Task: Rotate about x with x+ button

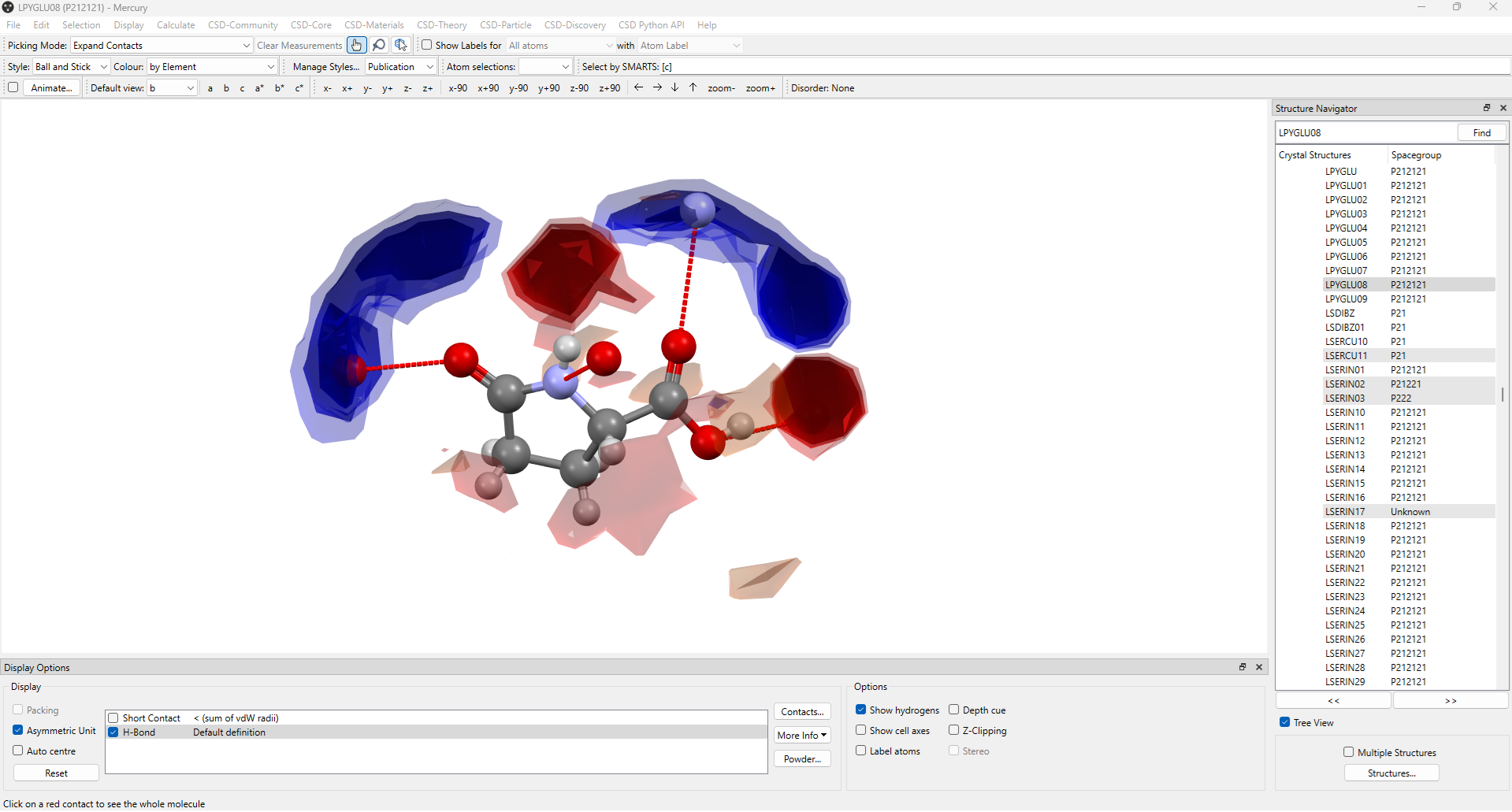Action: [347, 88]
